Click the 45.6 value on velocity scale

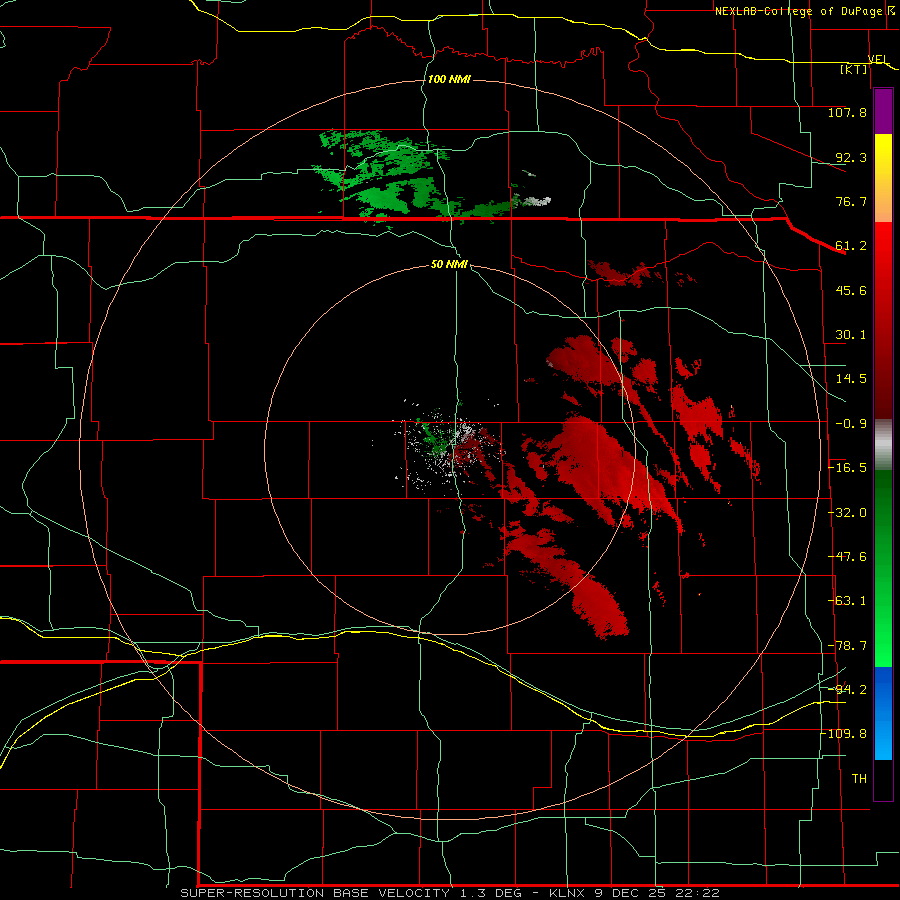(851, 290)
